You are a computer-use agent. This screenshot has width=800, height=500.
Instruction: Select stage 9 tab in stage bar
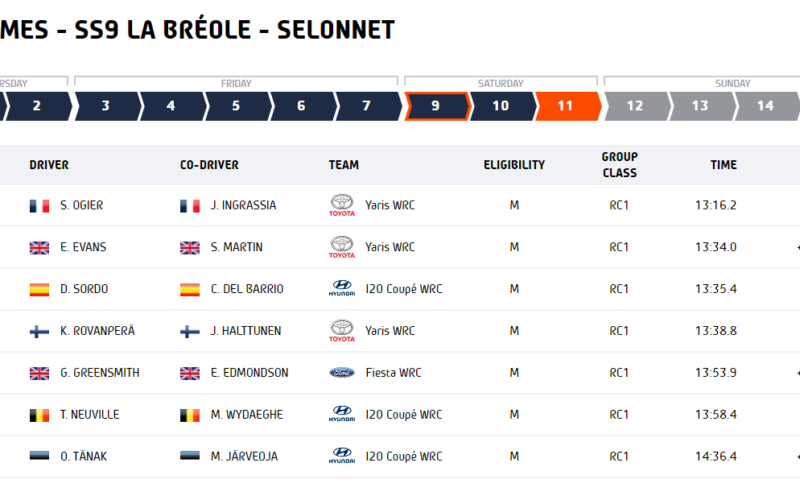(x=436, y=106)
